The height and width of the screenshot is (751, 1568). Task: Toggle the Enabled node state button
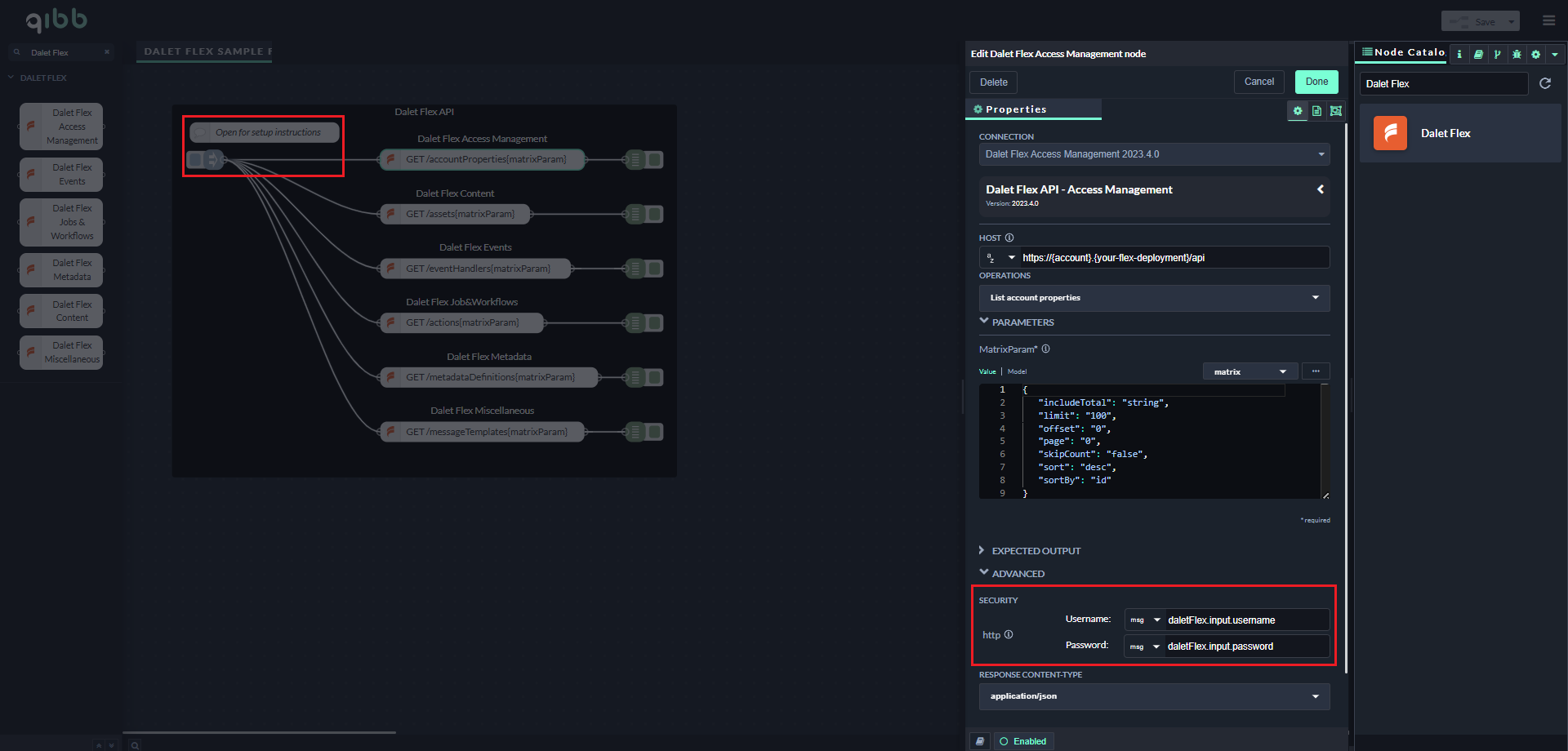tap(1022, 741)
